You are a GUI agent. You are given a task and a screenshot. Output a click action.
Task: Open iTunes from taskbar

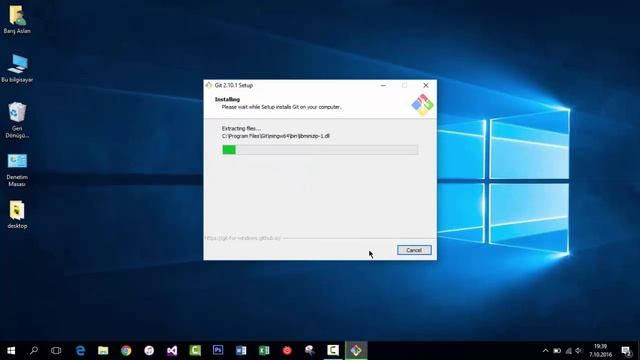point(149,351)
